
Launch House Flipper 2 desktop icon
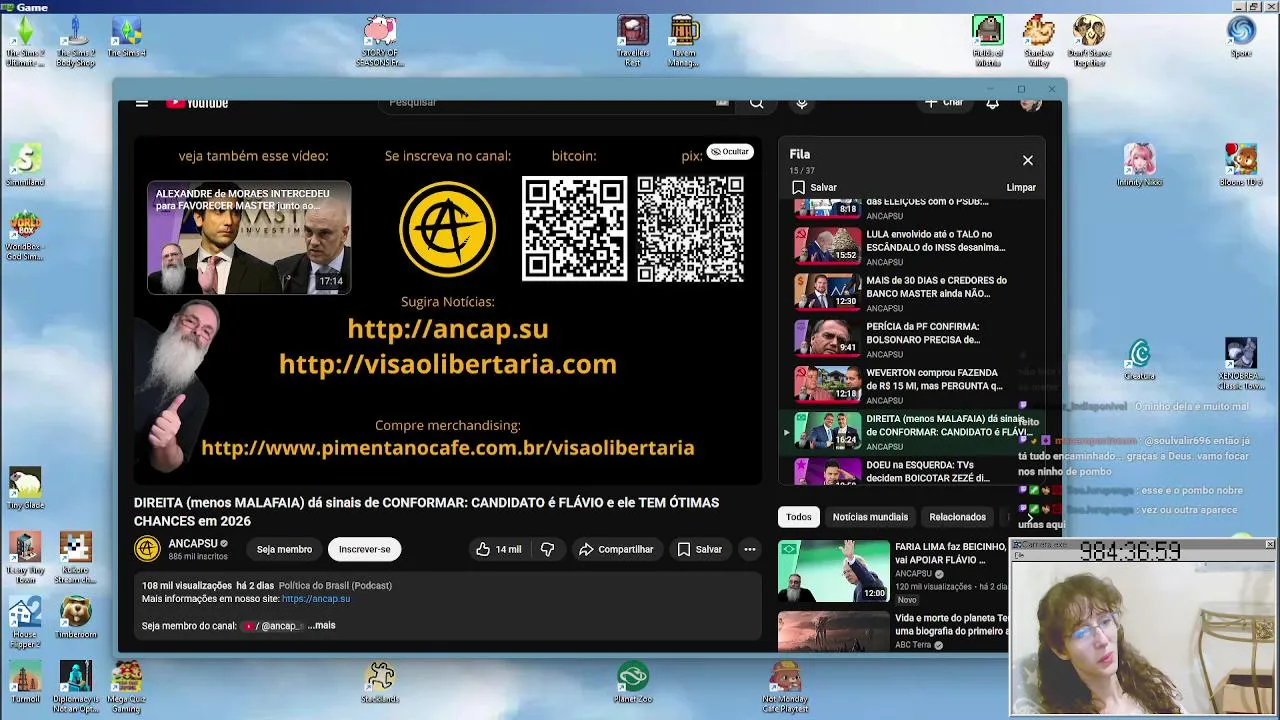25,623
